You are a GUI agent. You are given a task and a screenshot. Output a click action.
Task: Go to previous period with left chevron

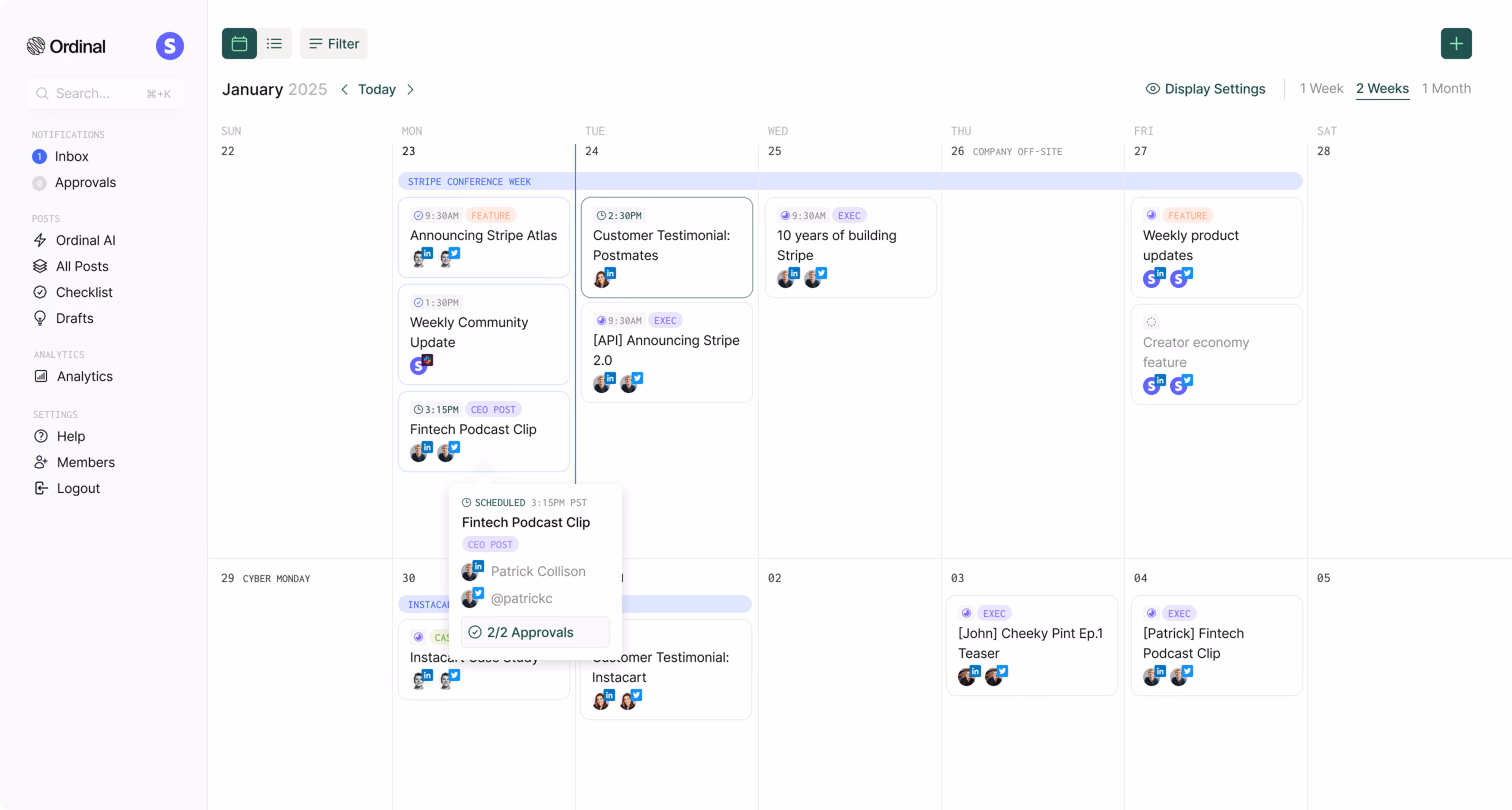344,89
